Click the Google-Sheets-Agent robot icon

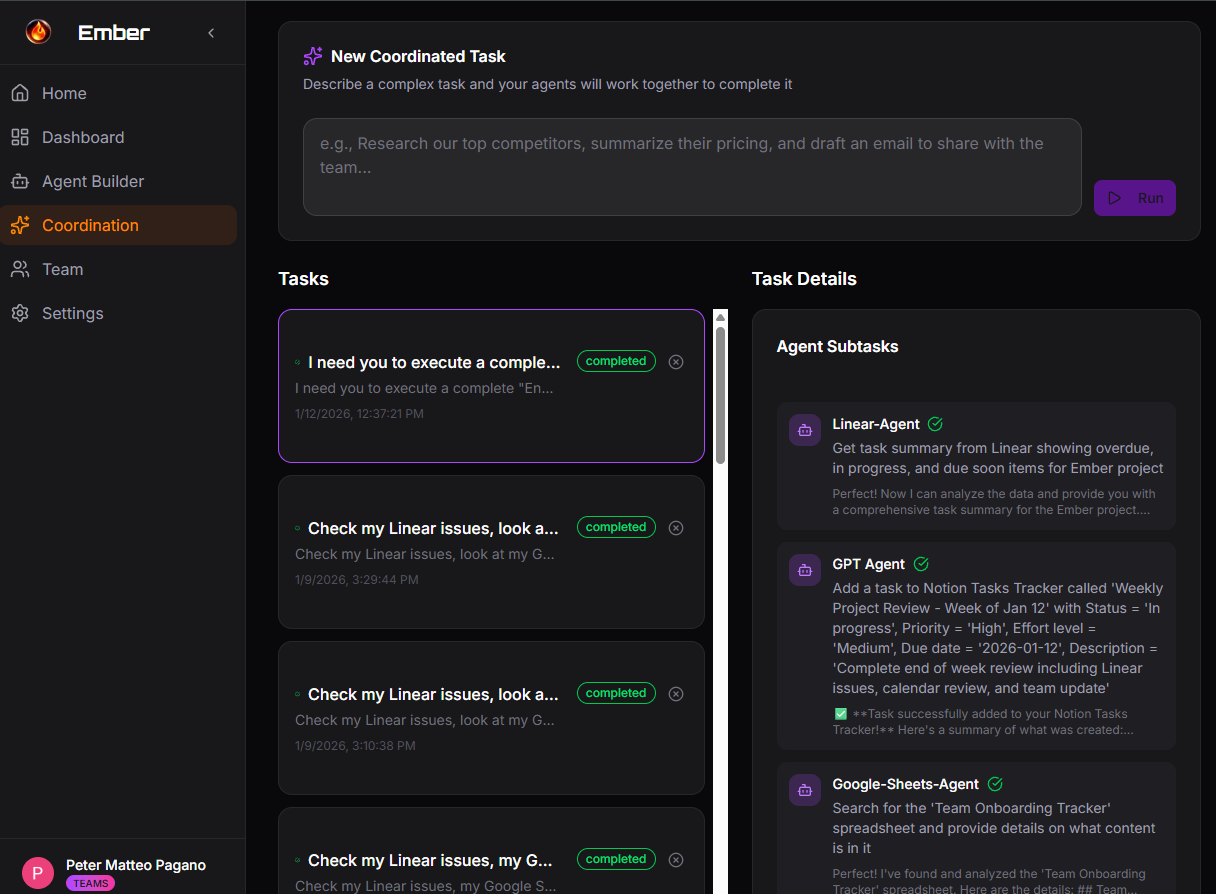coord(804,790)
